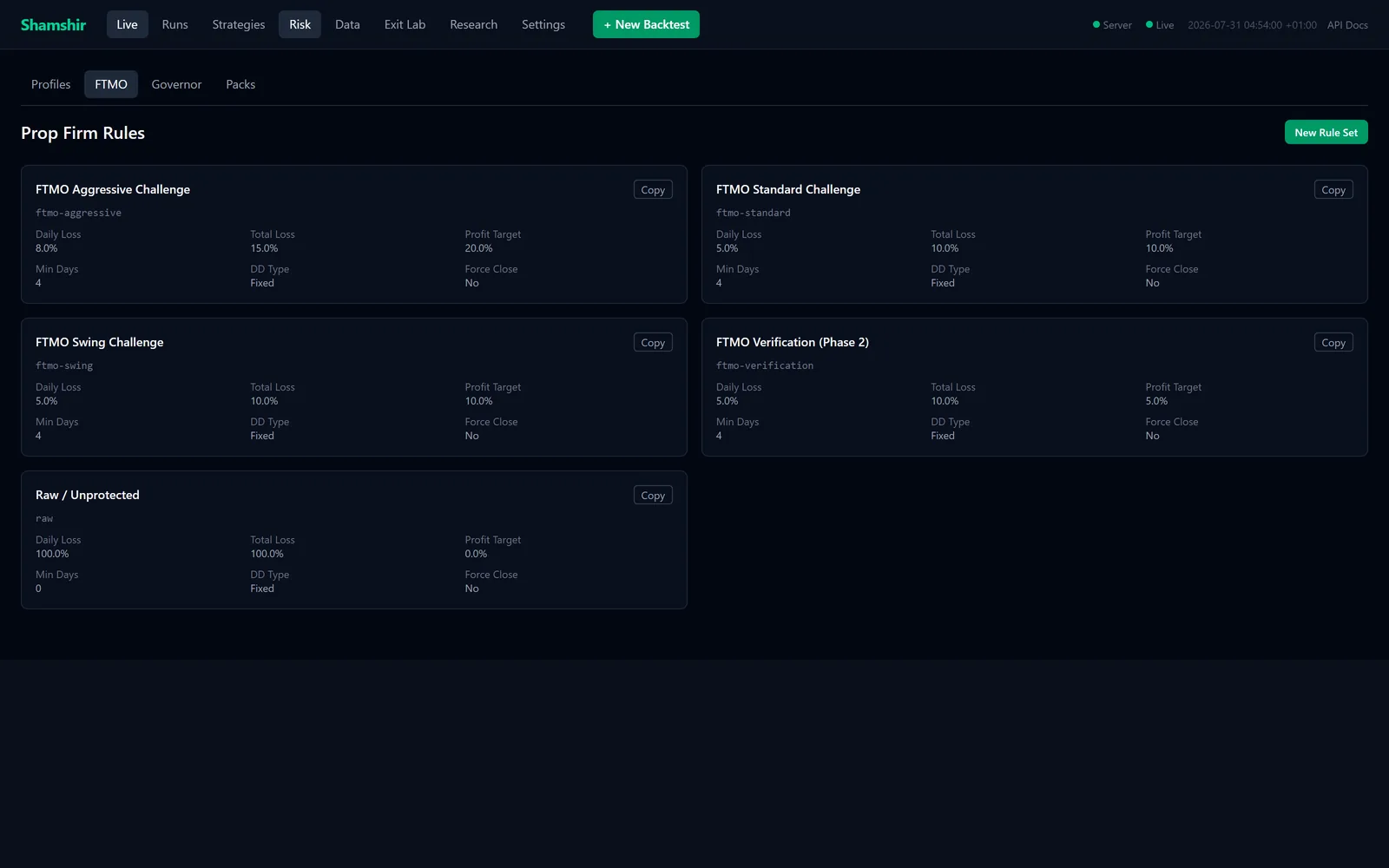This screenshot has width=1389, height=868.
Task: Click Daily Loss 5.0% in Swing Challenge card
Action: 47,401
